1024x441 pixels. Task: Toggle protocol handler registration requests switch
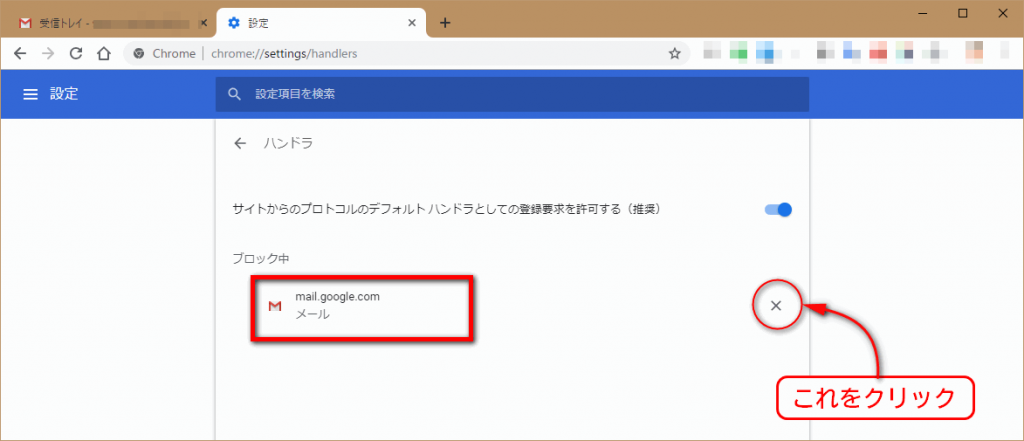[x=778, y=210]
